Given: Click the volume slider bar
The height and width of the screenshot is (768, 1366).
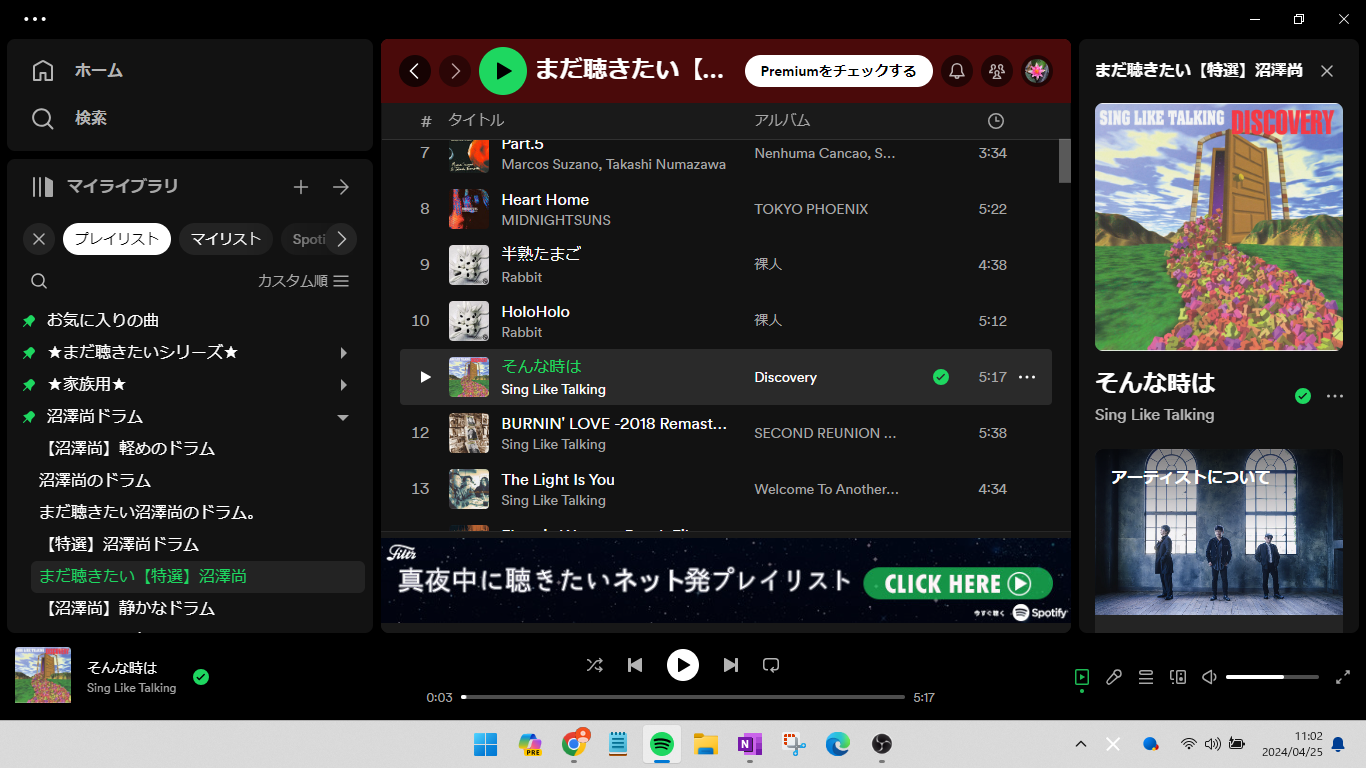Looking at the screenshot, I should pos(1271,677).
